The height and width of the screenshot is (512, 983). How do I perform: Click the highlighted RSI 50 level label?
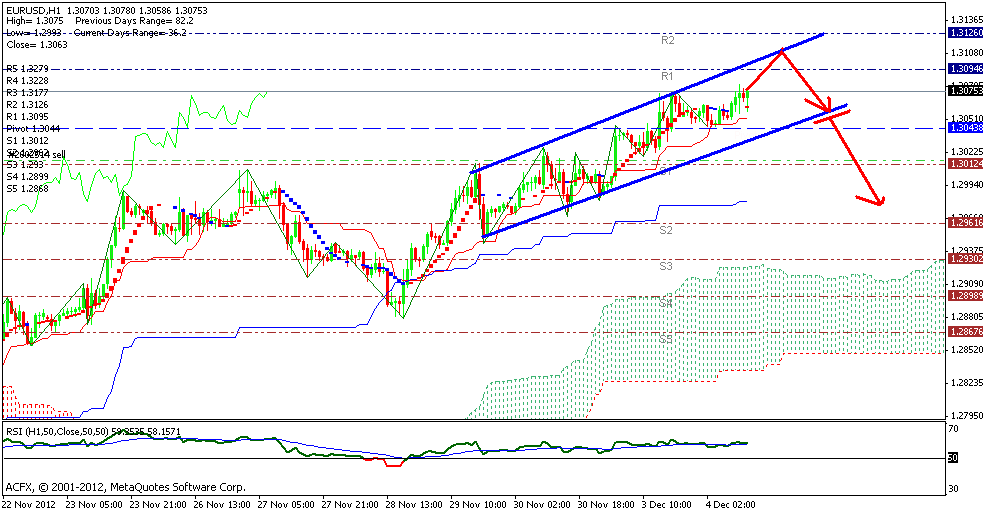tap(953, 458)
